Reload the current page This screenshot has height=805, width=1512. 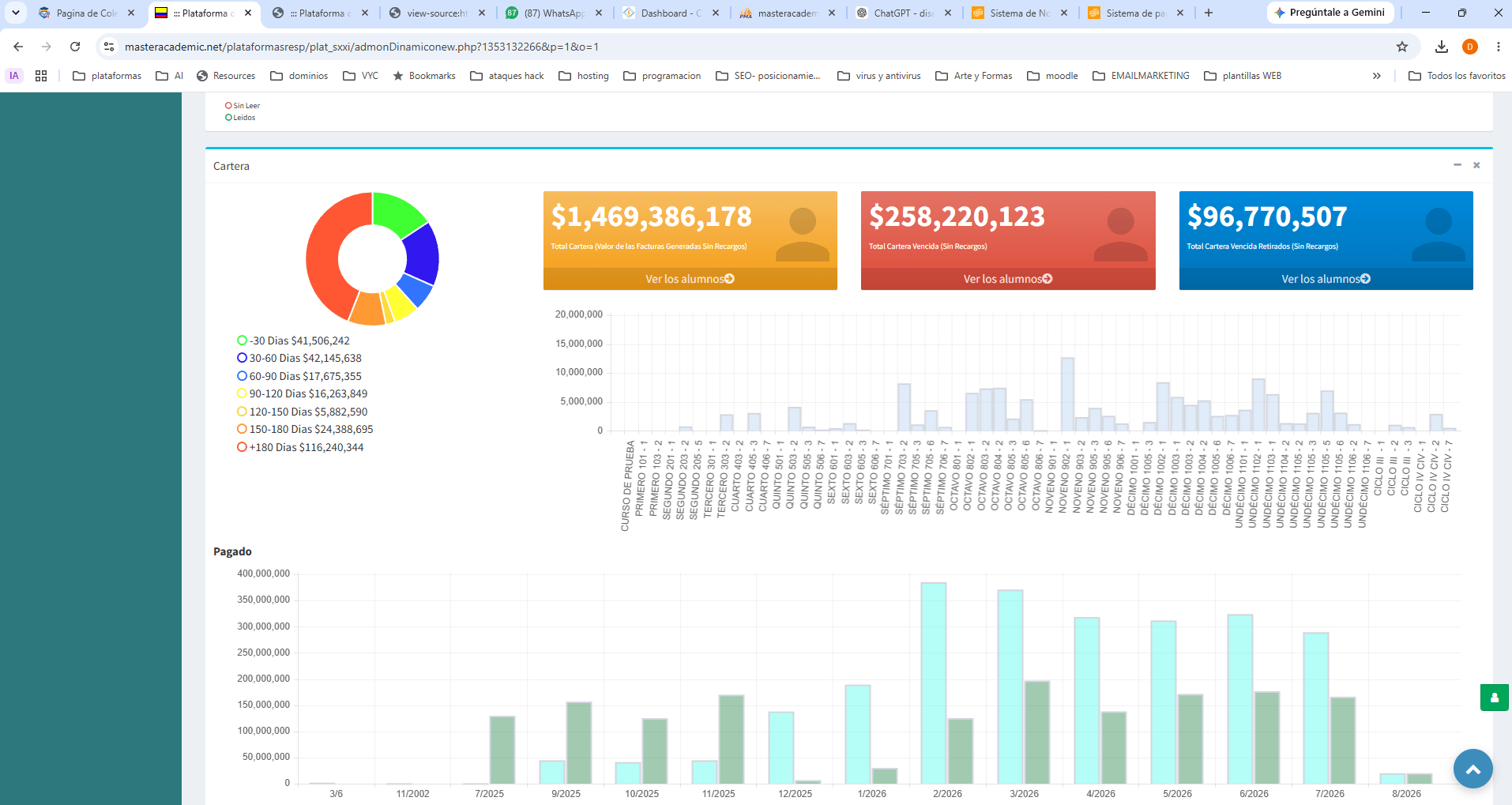tap(75, 47)
